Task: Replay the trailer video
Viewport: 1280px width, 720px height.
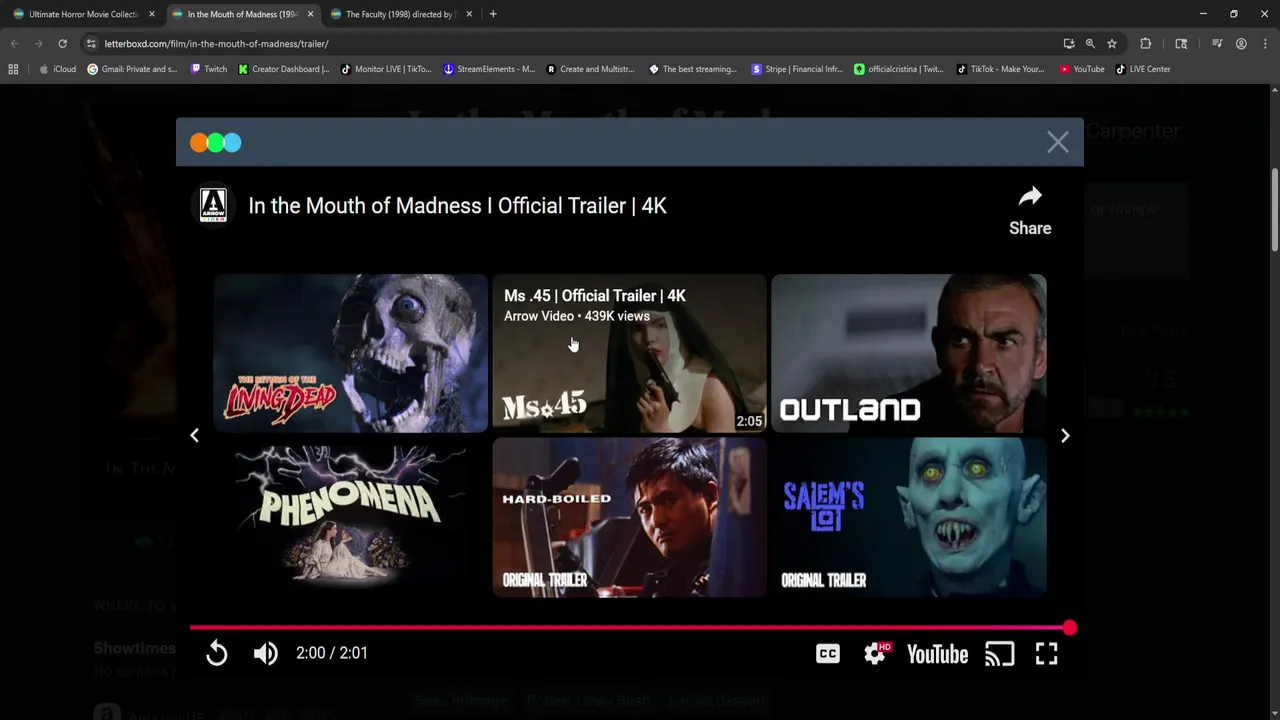Action: pyautogui.click(x=217, y=653)
